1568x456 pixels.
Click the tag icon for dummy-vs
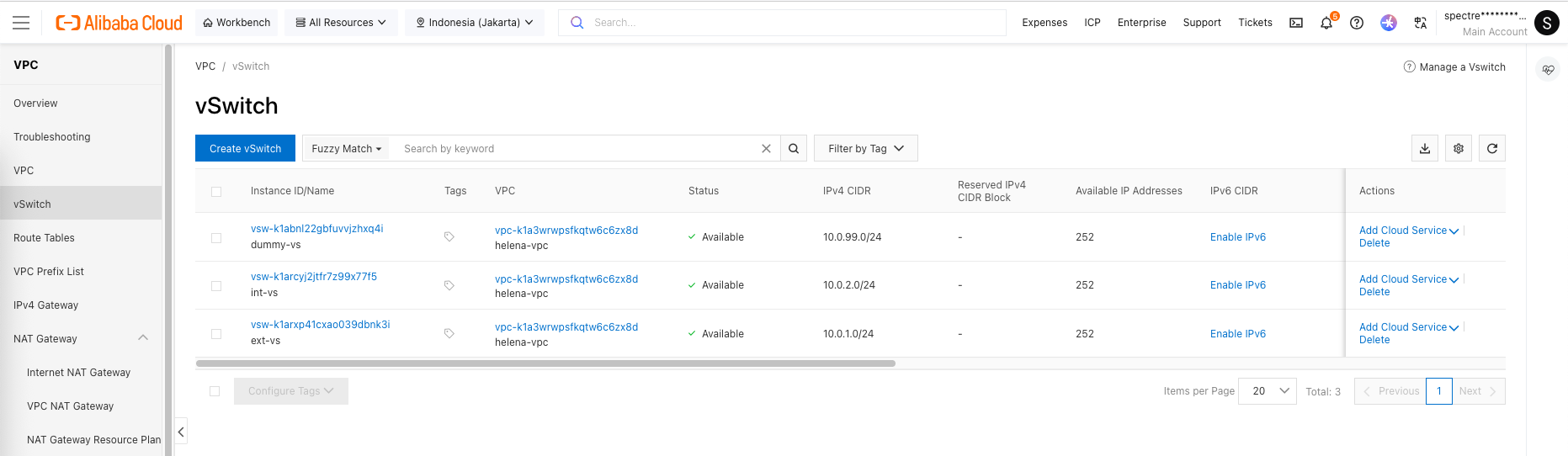449,237
